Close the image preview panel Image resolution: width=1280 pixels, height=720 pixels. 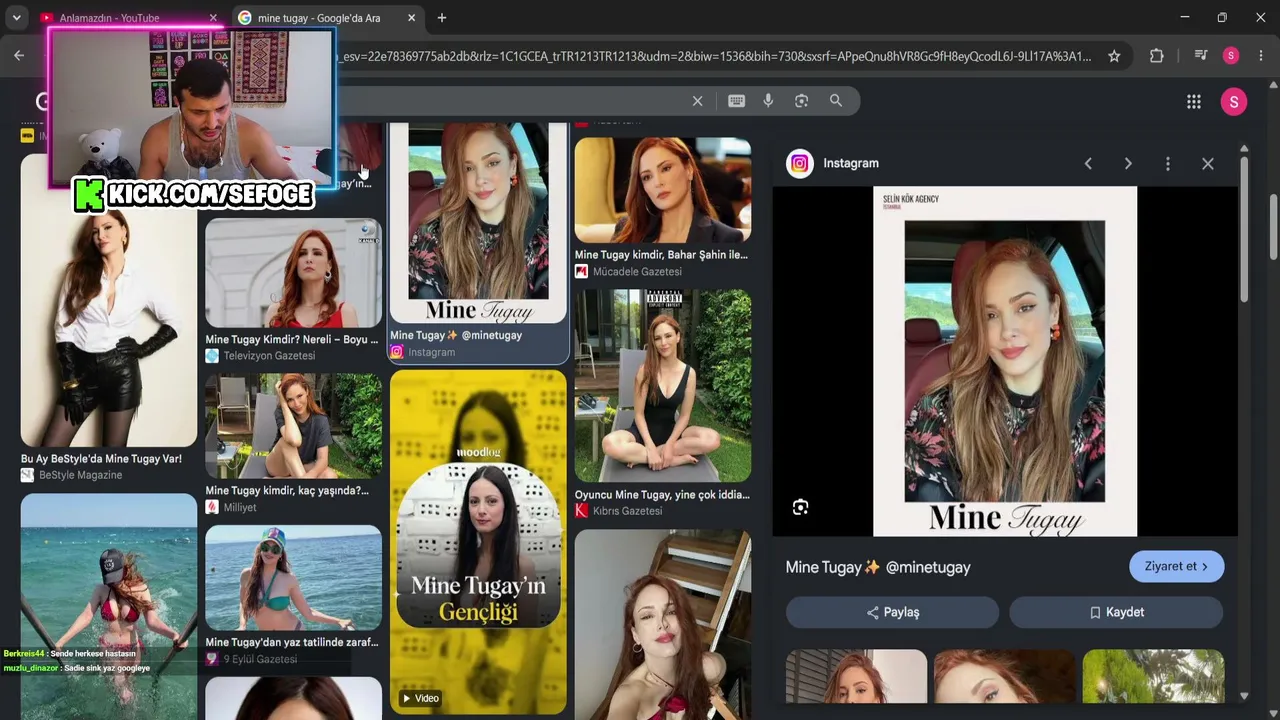click(1208, 164)
